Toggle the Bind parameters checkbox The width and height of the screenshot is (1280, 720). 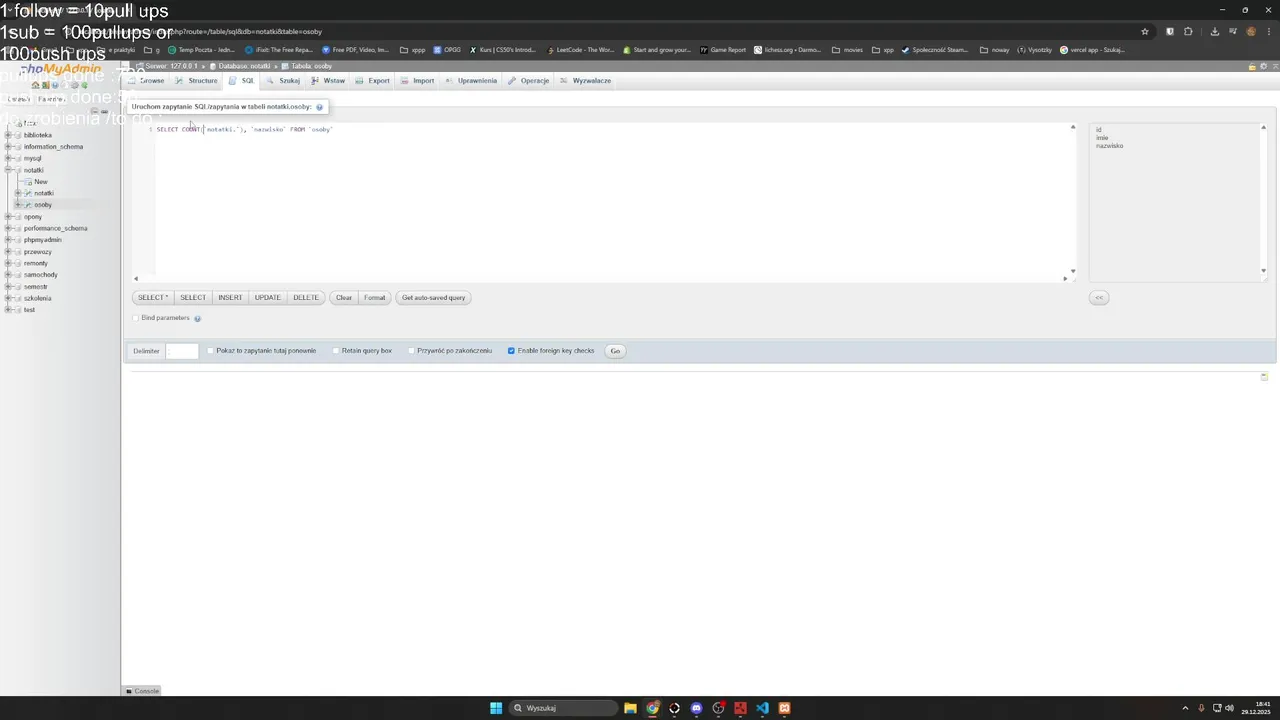tap(136, 318)
